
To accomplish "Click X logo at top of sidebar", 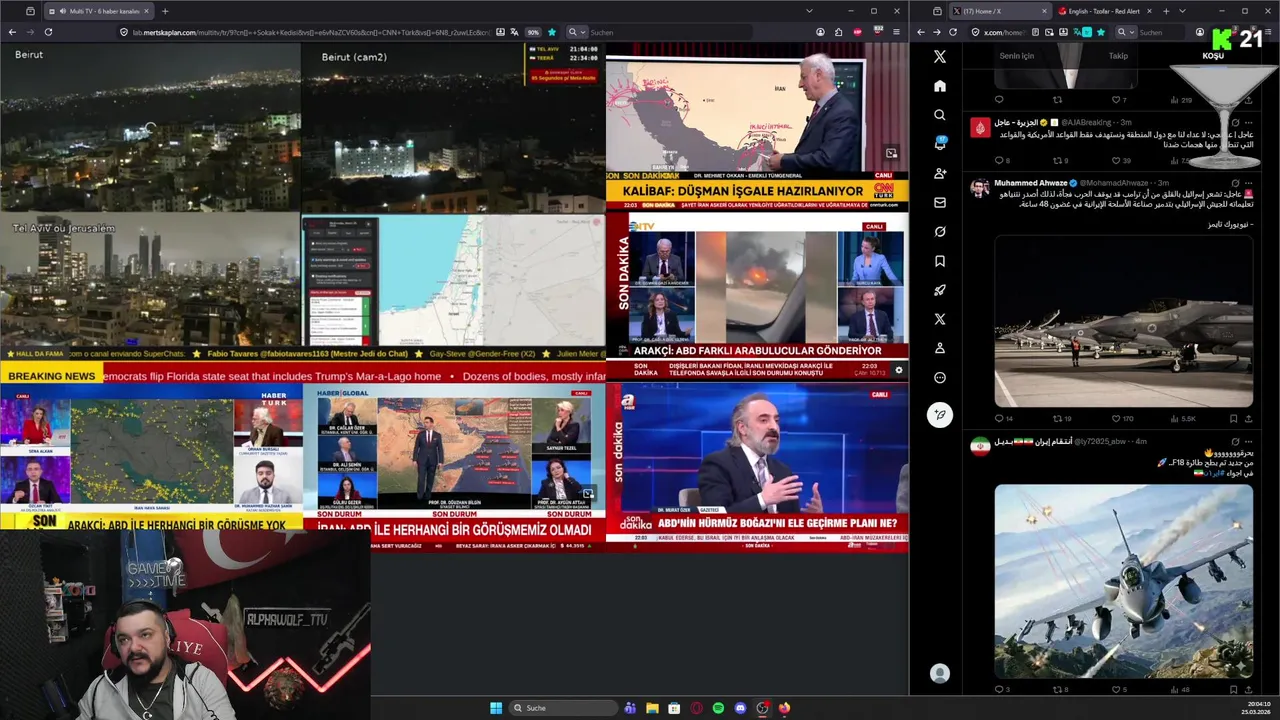I will tap(940, 57).
